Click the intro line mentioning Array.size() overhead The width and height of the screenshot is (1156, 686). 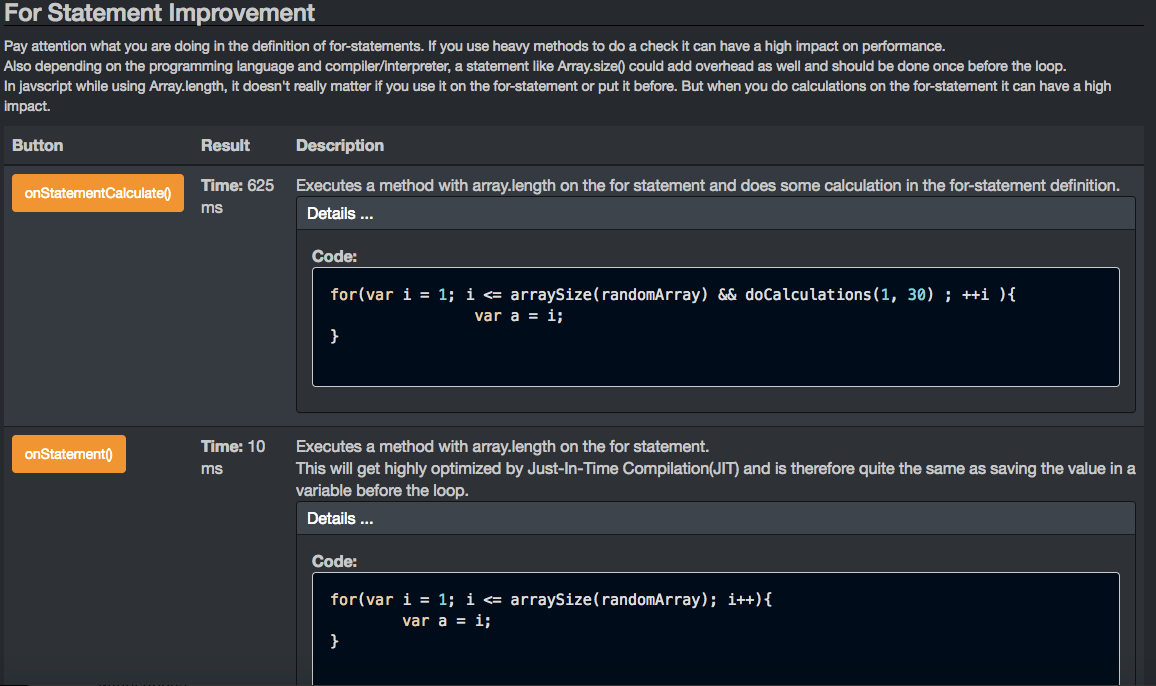(535, 66)
